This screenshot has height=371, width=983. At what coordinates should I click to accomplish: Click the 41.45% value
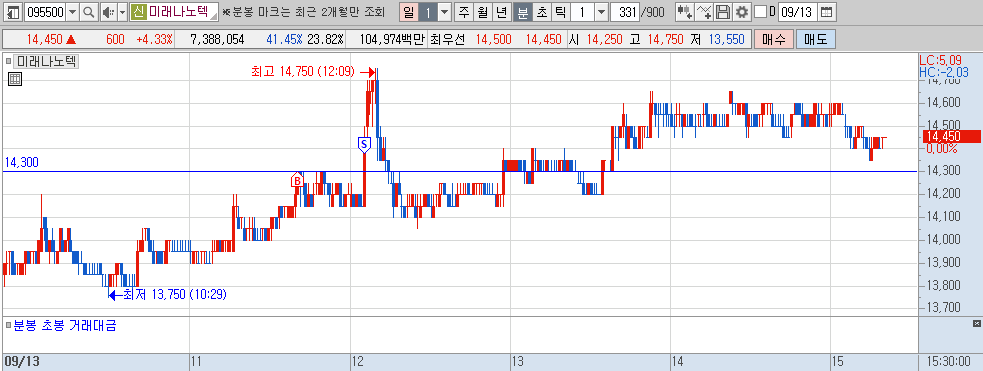tap(284, 39)
